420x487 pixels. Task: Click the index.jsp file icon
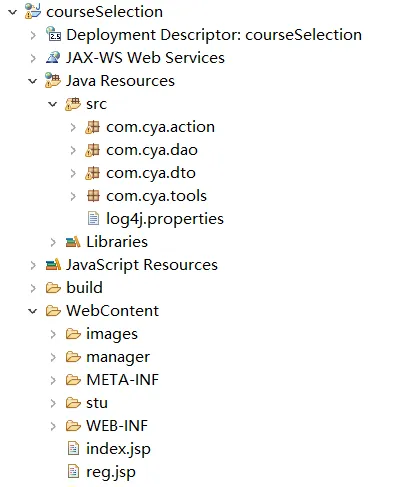point(73,449)
